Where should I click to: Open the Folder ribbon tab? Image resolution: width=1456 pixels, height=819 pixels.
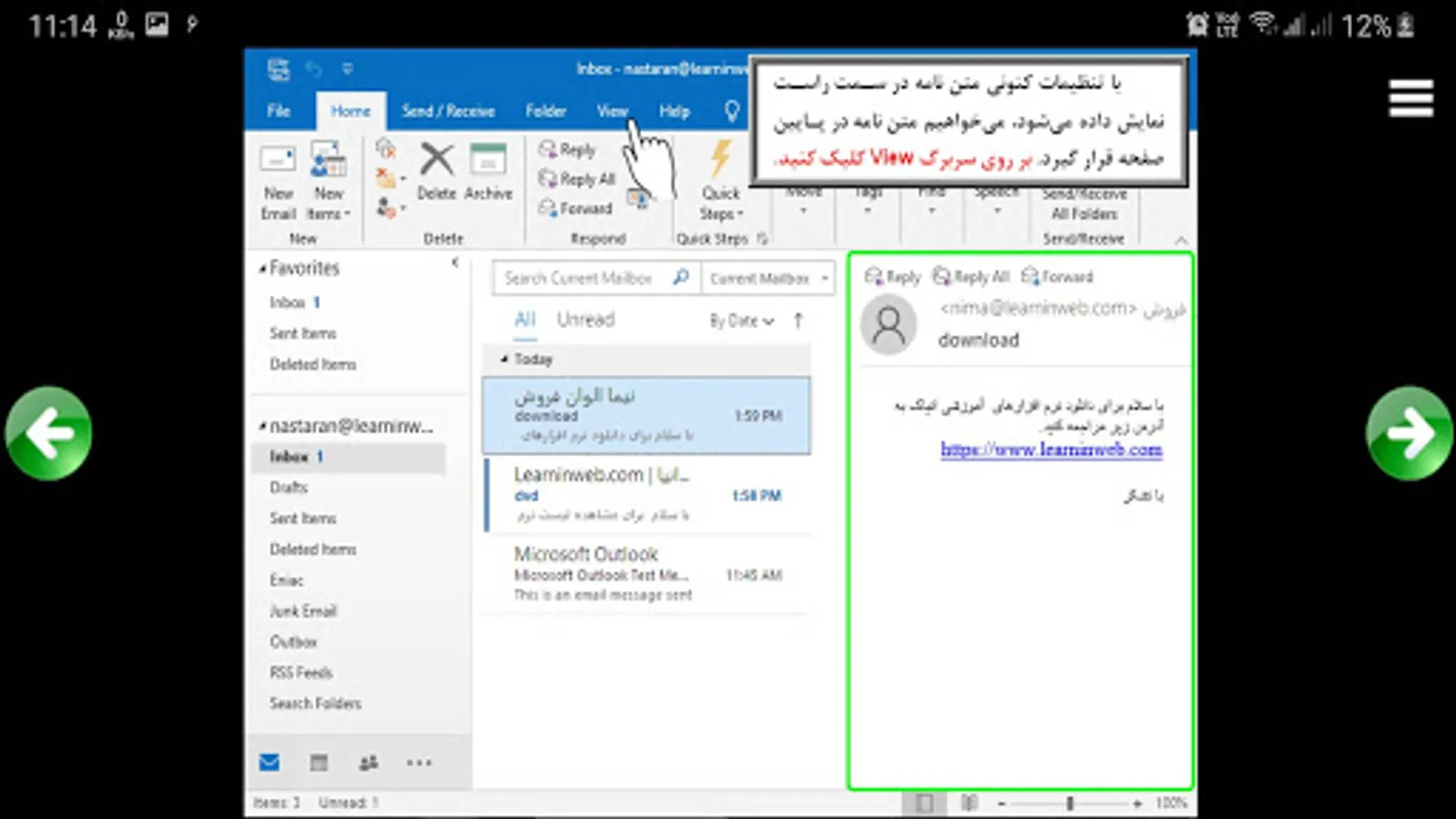546,111
